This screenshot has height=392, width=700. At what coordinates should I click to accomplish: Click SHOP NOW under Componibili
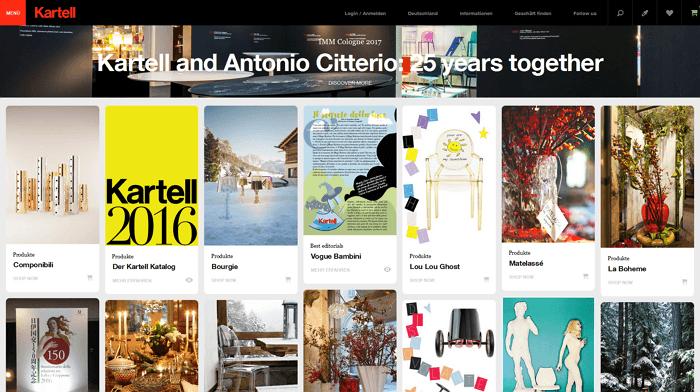point(25,278)
